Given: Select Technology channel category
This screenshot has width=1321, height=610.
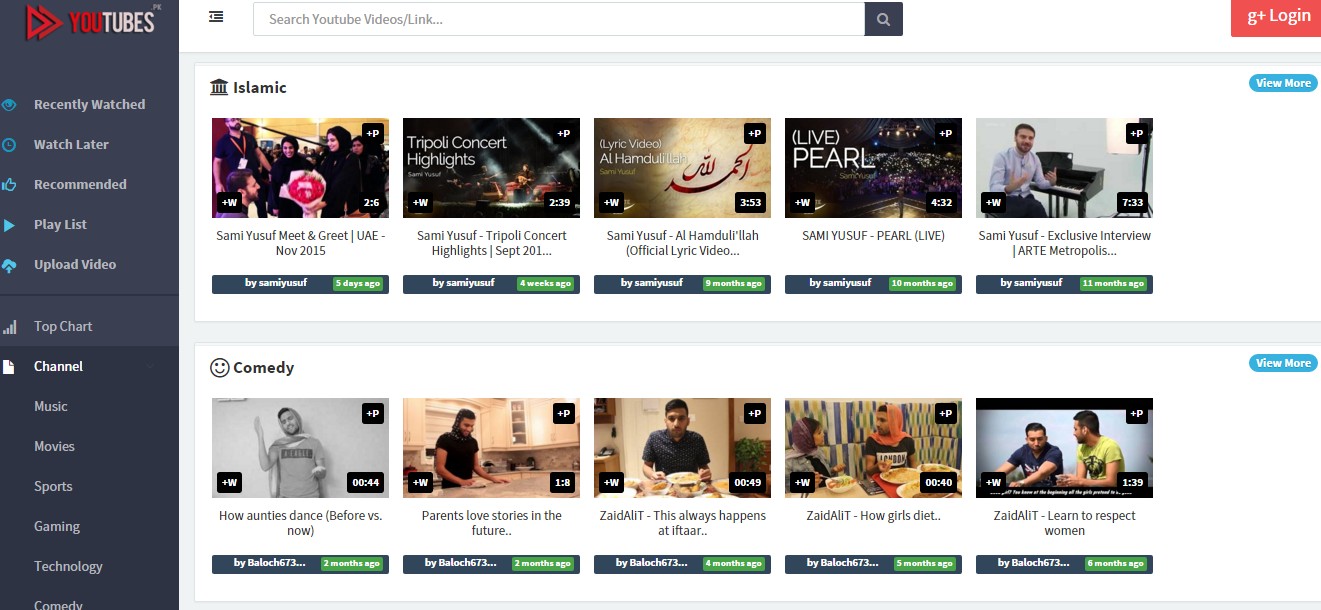Looking at the screenshot, I should tap(68, 567).
